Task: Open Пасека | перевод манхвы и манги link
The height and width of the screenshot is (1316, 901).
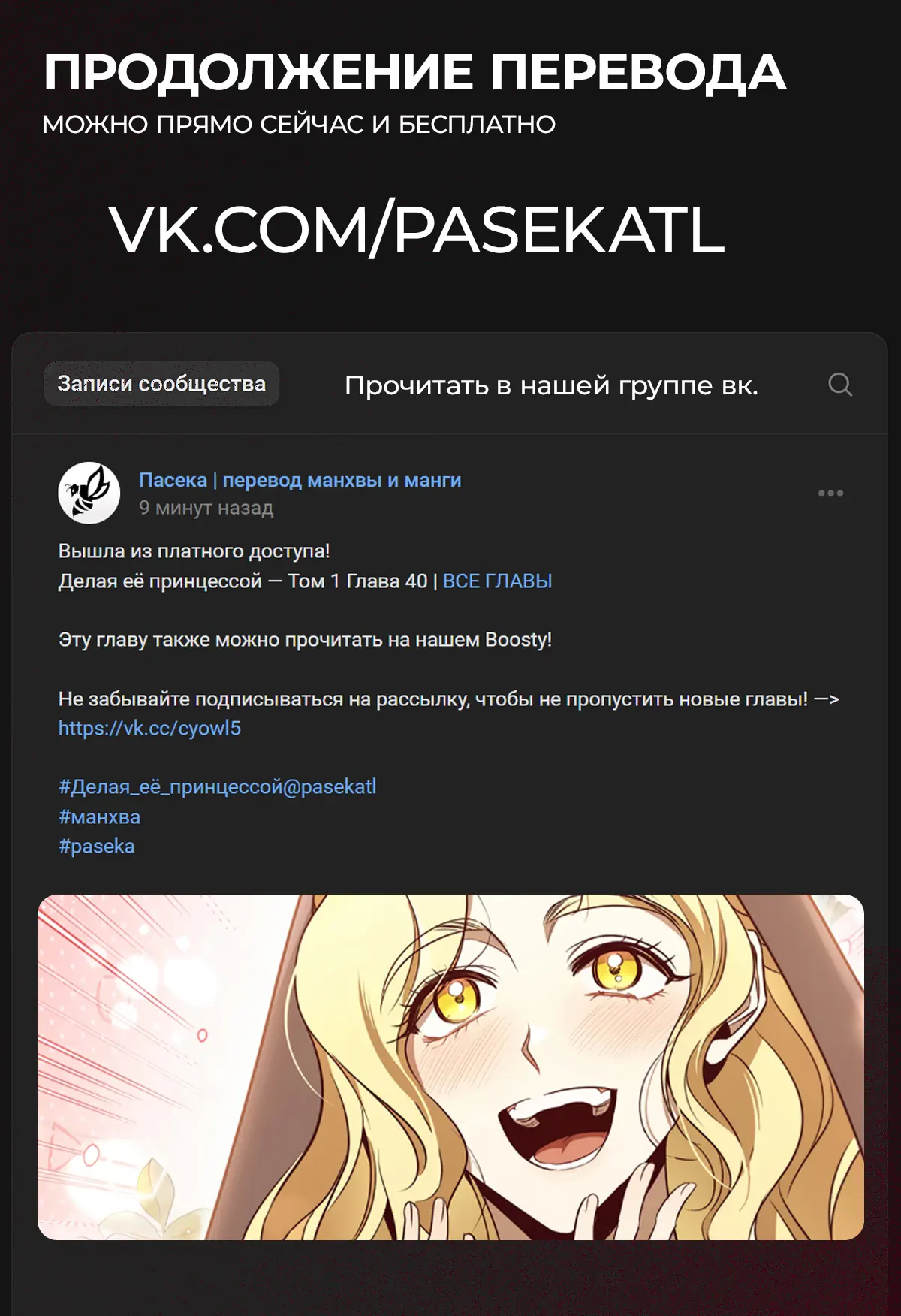Action: point(300,480)
